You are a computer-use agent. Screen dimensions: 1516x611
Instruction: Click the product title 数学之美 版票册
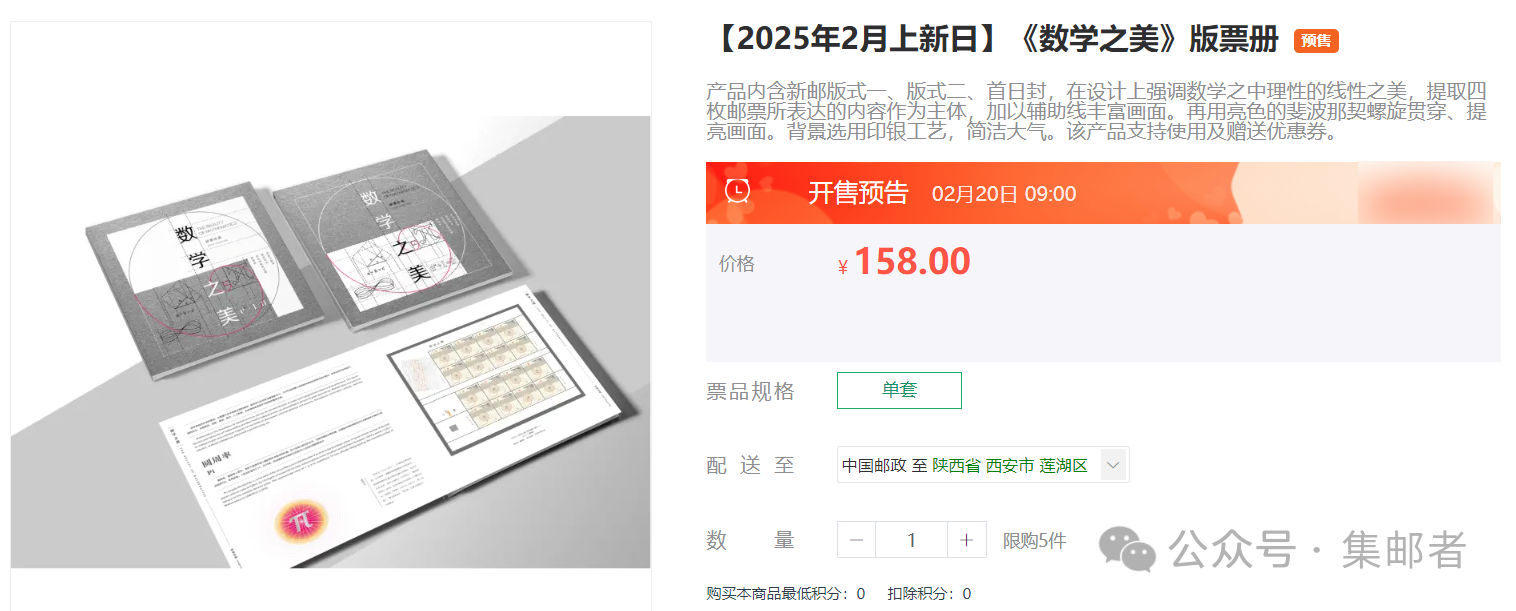997,40
